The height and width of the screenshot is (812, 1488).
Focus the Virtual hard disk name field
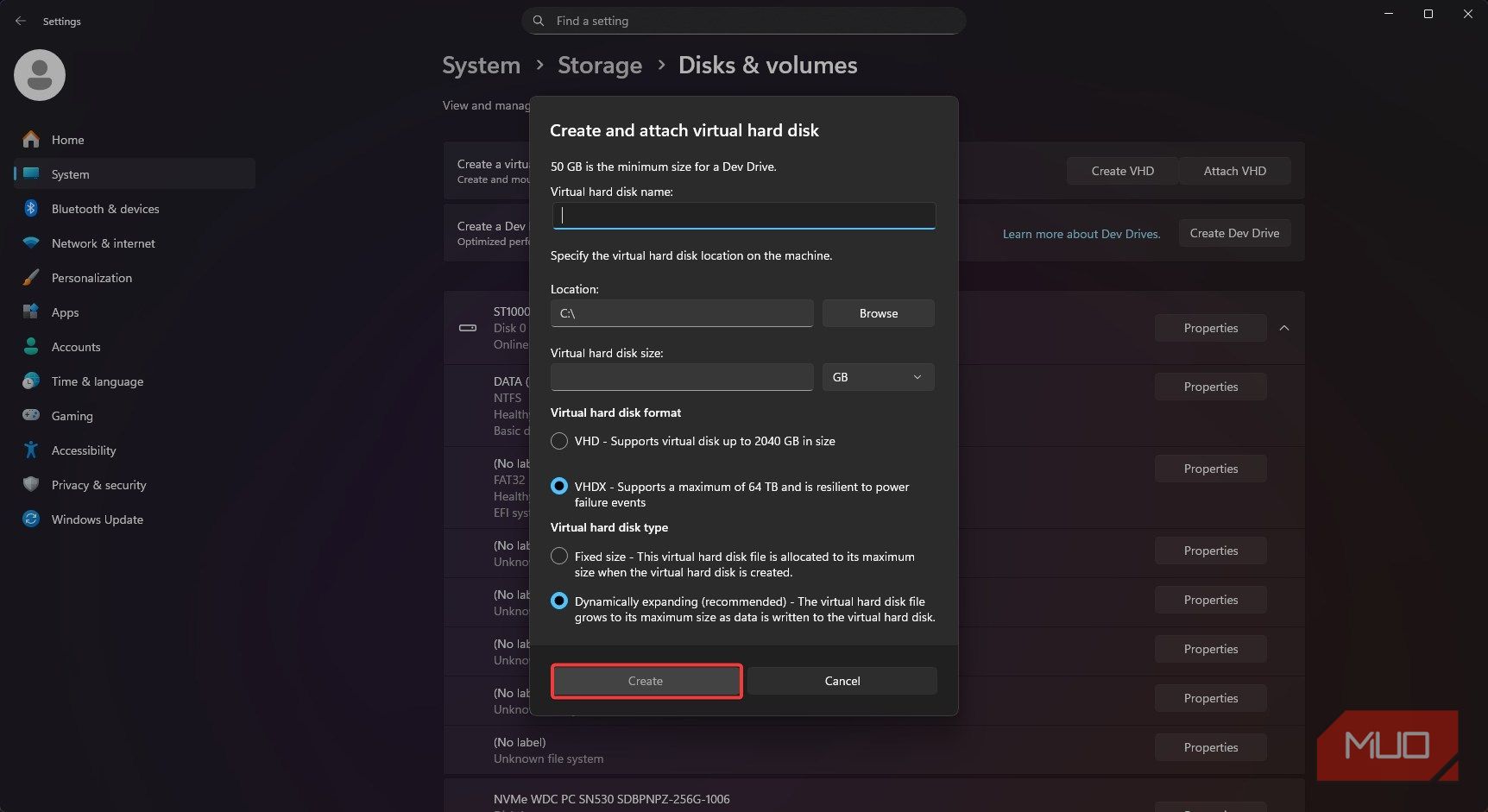[x=744, y=216]
